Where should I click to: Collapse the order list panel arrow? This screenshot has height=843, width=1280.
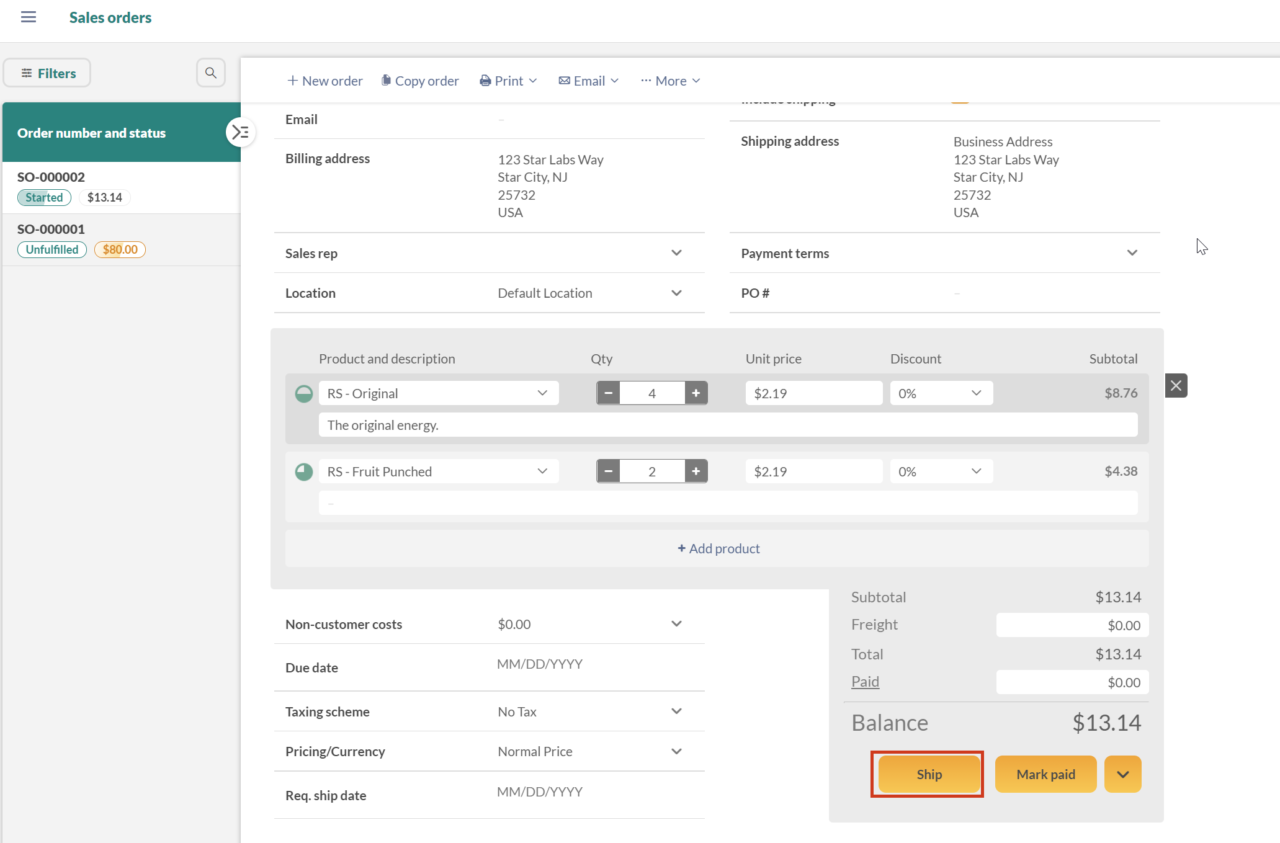pyautogui.click(x=240, y=131)
